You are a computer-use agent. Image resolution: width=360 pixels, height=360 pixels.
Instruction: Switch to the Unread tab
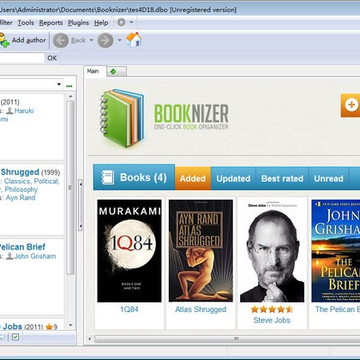click(328, 178)
